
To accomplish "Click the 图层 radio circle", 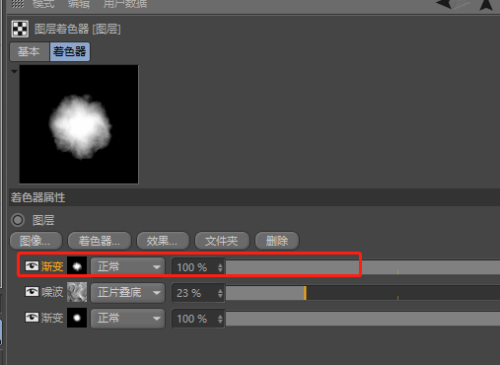I will pyautogui.click(x=18, y=220).
